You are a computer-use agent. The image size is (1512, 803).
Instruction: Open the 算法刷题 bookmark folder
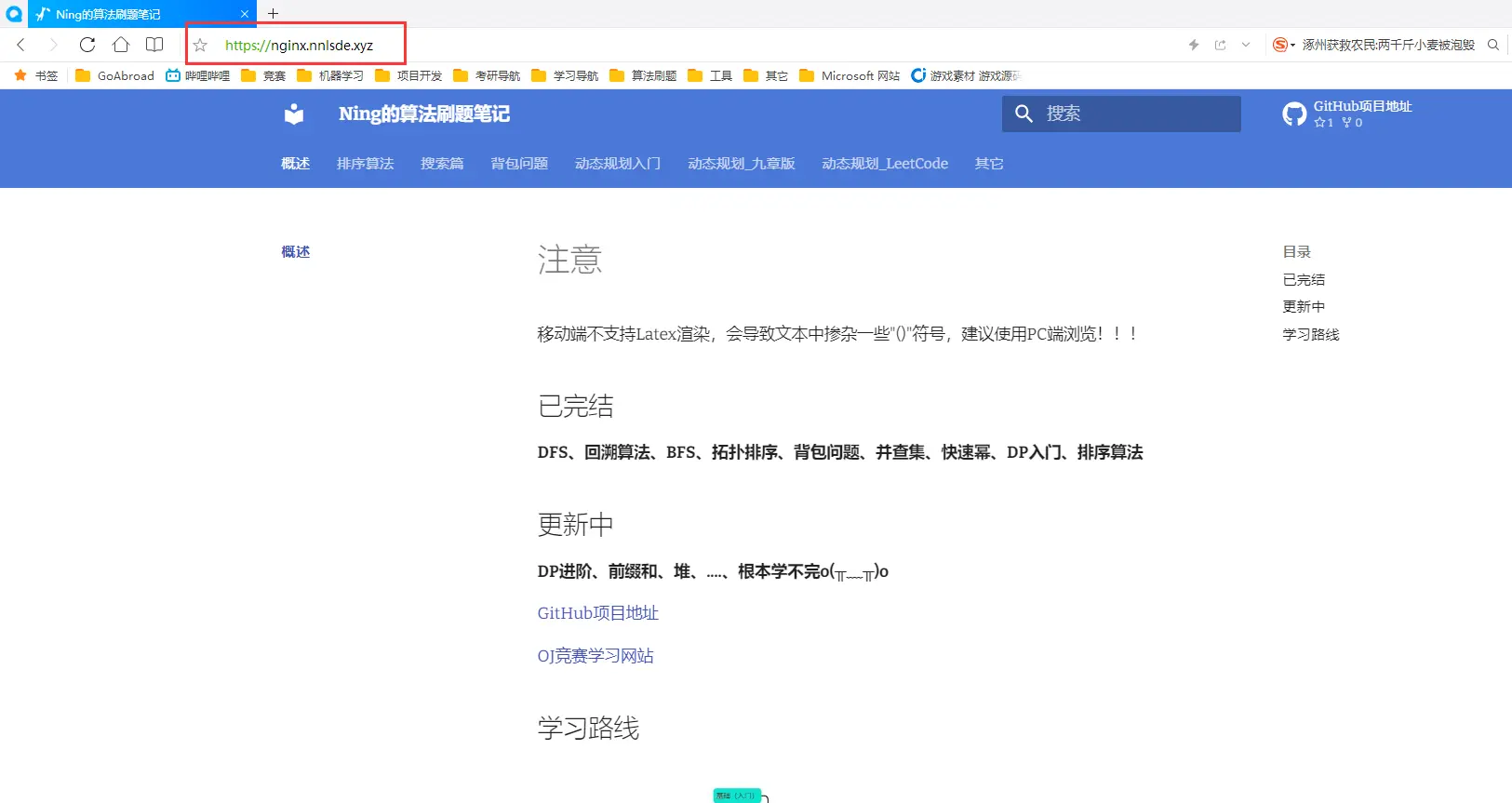point(643,75)
